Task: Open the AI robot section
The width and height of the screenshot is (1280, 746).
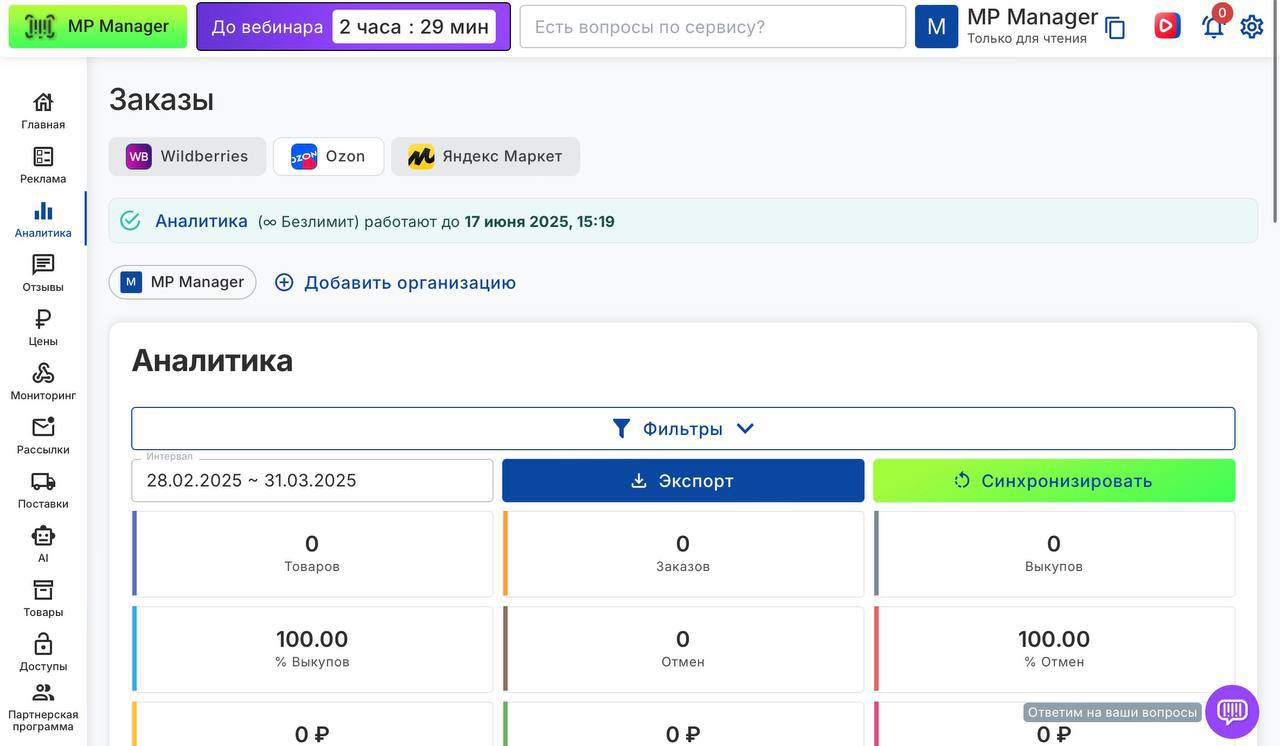Action: pos(43,543)
